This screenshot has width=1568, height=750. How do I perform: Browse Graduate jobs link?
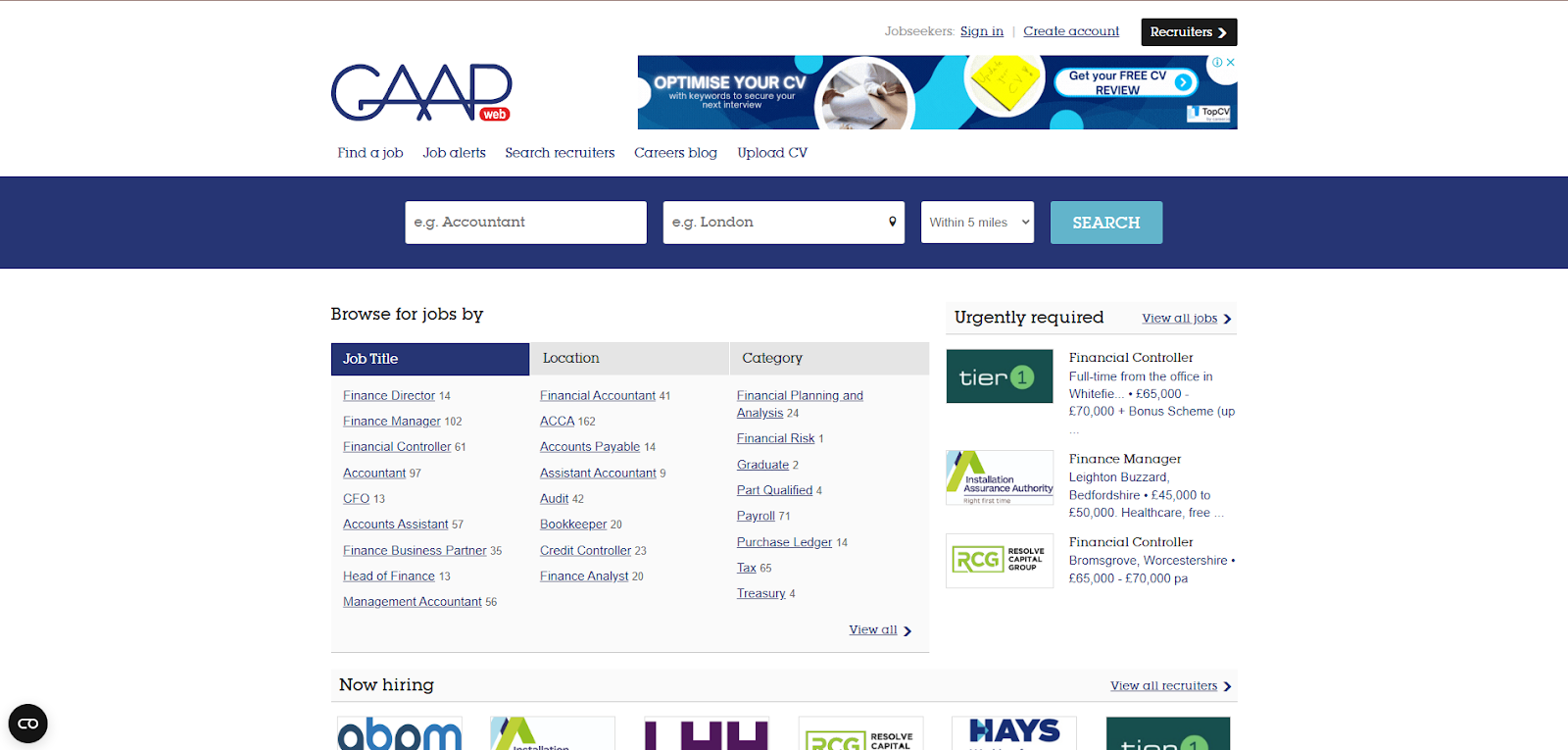pos(762,466)
